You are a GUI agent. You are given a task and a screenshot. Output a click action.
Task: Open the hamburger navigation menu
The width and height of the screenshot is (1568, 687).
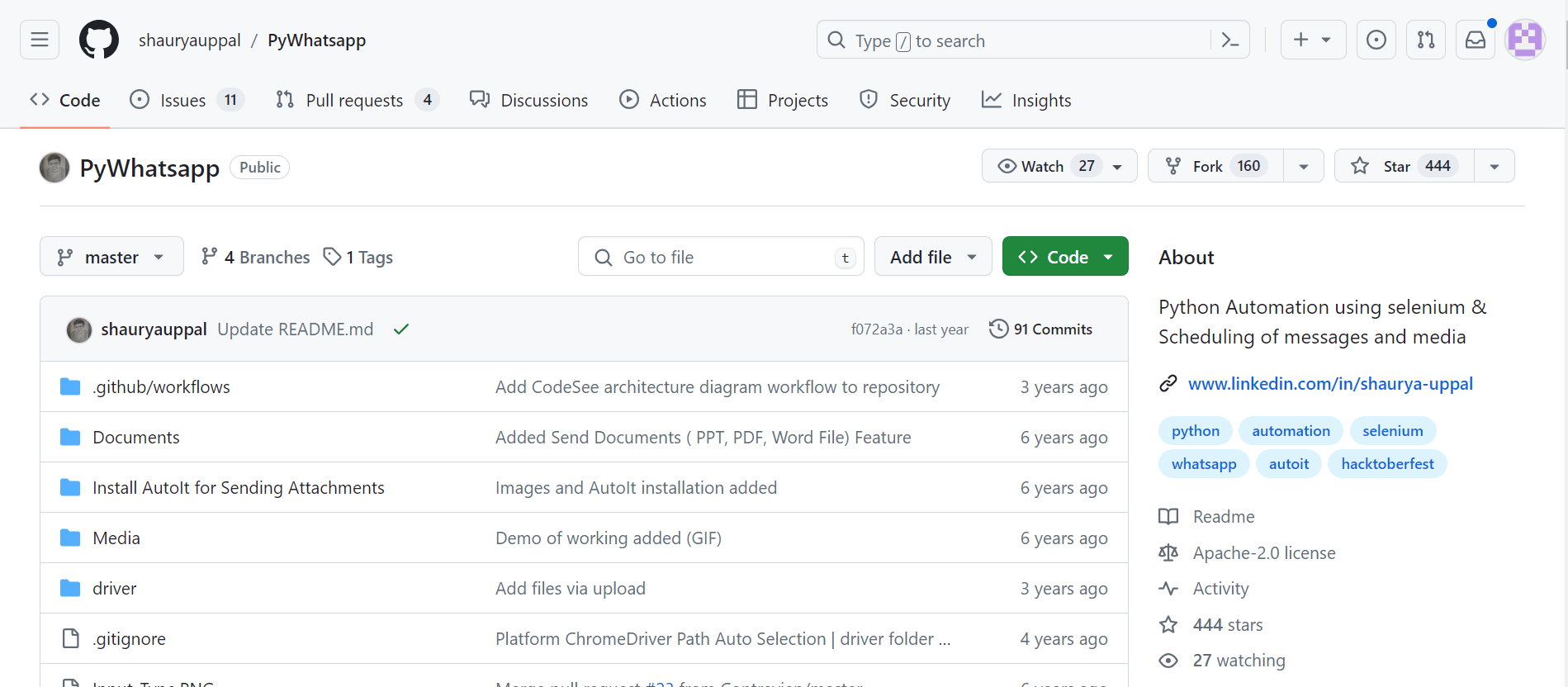pos(40,40)
